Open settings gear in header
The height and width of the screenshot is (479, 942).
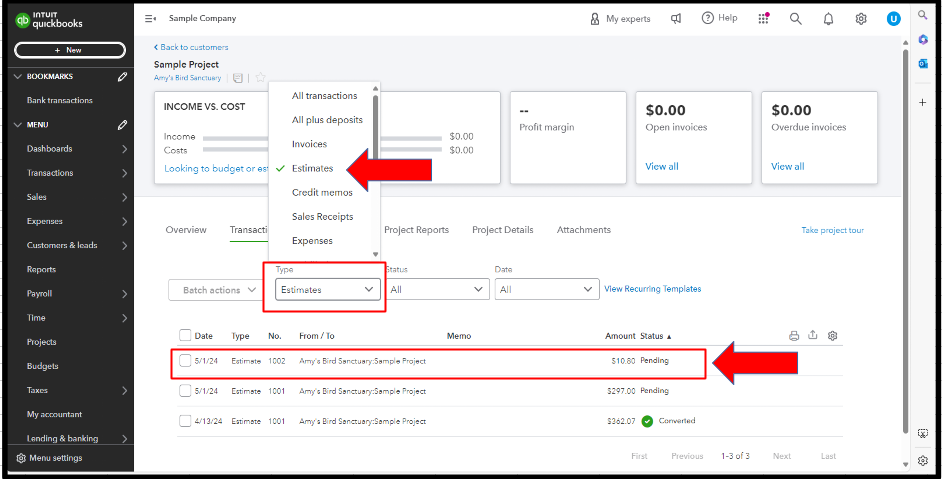point(861,19)
